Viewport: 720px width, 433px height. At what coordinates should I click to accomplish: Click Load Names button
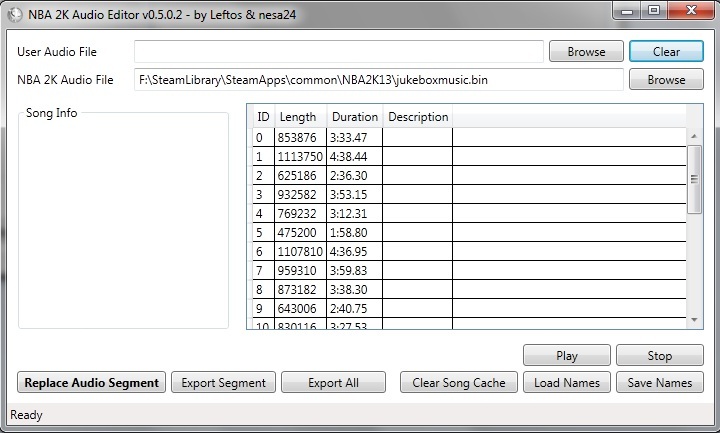[567, 382]
